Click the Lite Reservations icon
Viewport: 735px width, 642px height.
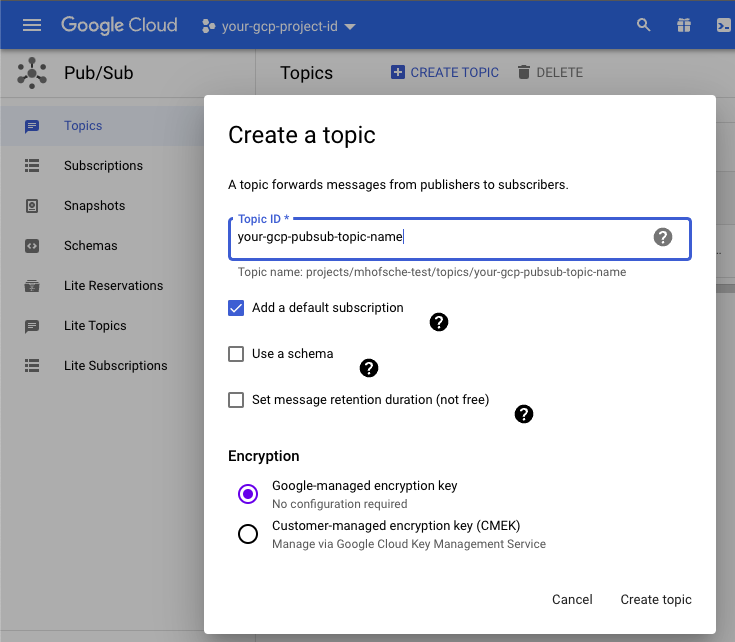coord(32,285)
